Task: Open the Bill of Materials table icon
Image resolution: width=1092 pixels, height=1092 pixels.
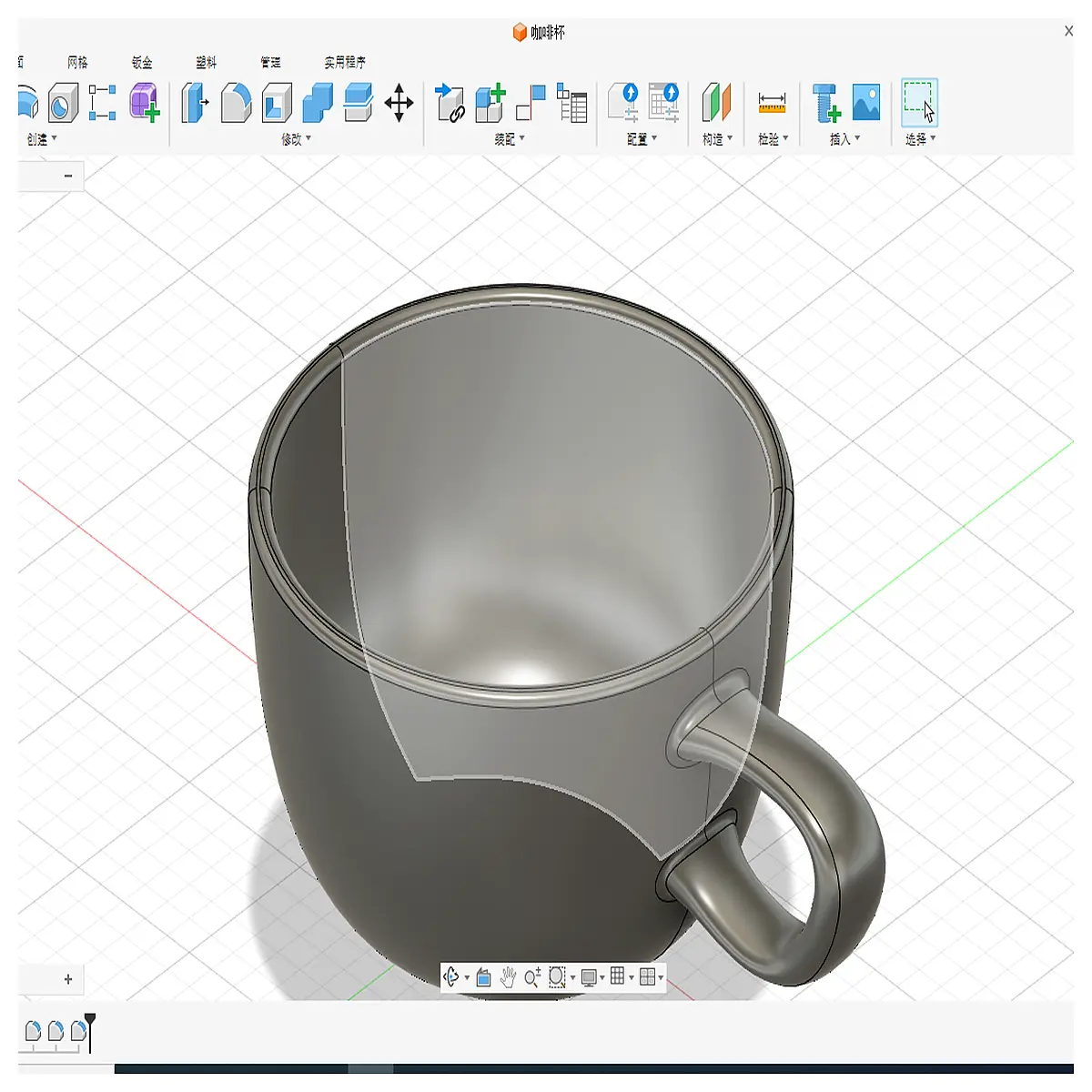Action: (x=571, y=103)
